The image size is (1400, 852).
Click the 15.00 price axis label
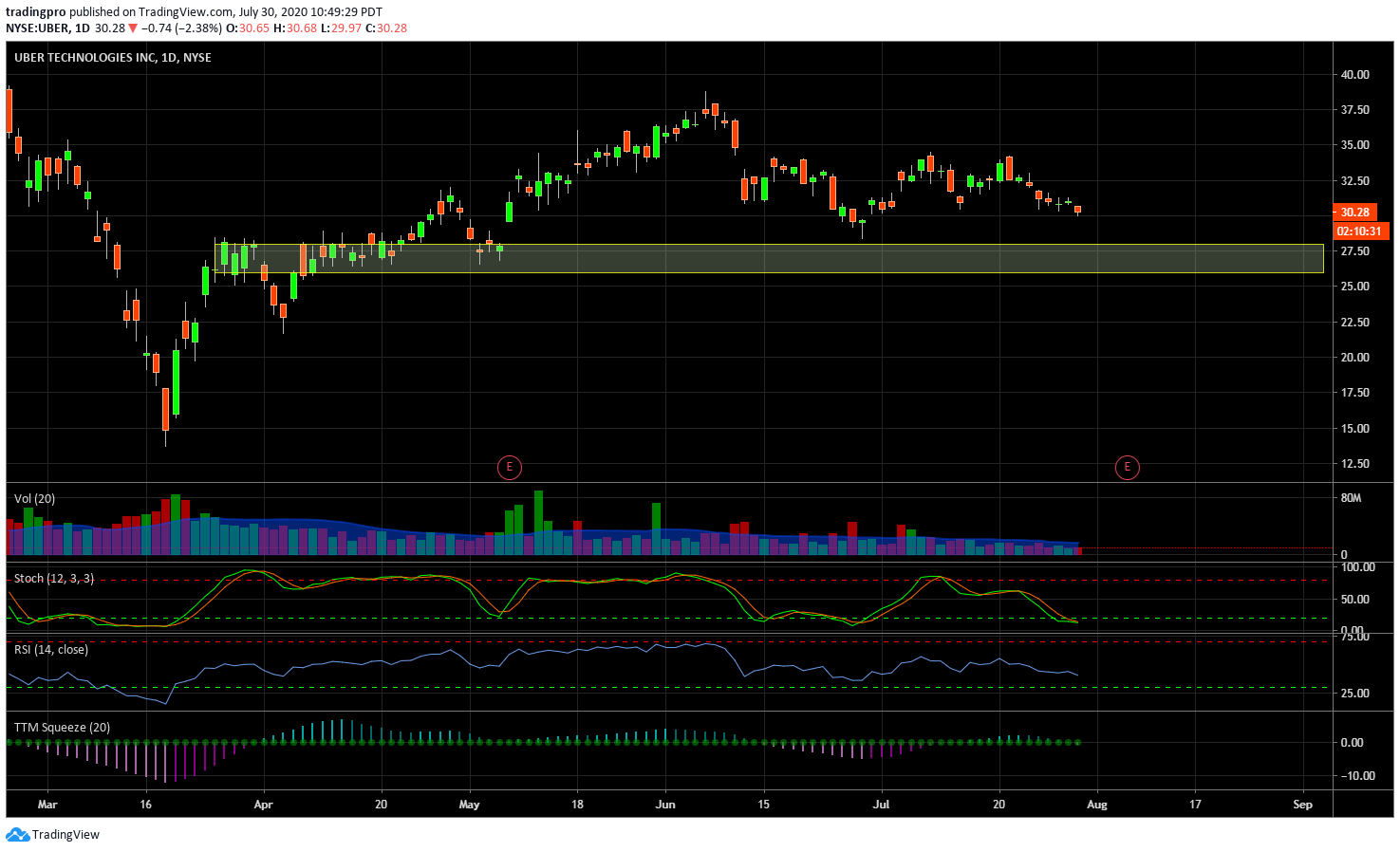1354,429
